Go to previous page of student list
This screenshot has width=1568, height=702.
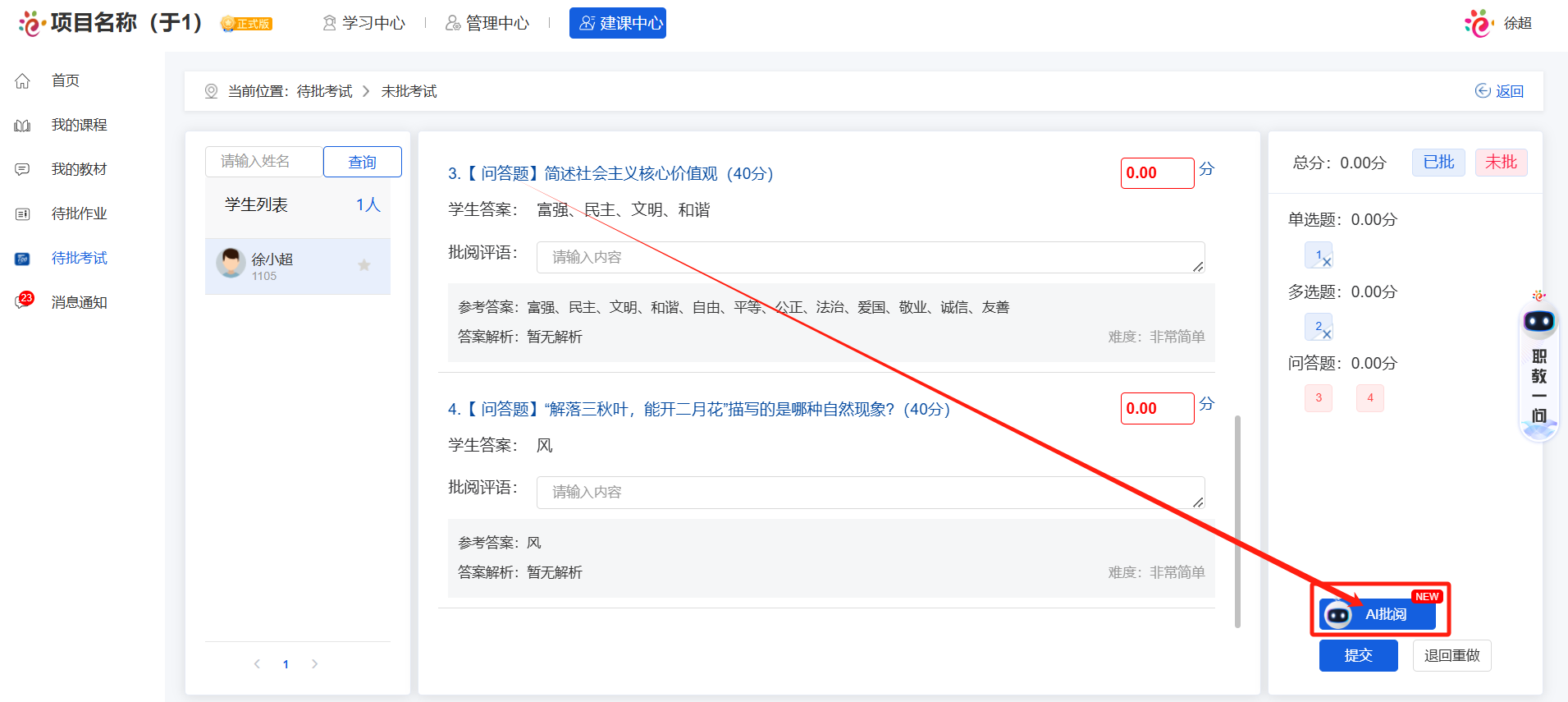(257, 664)
